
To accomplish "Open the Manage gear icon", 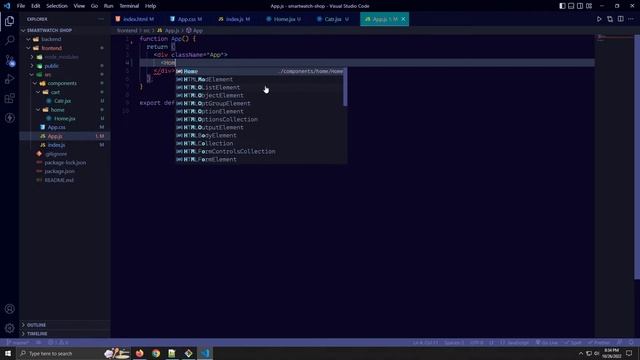I will pyautogui.click(x=9, y=328).
